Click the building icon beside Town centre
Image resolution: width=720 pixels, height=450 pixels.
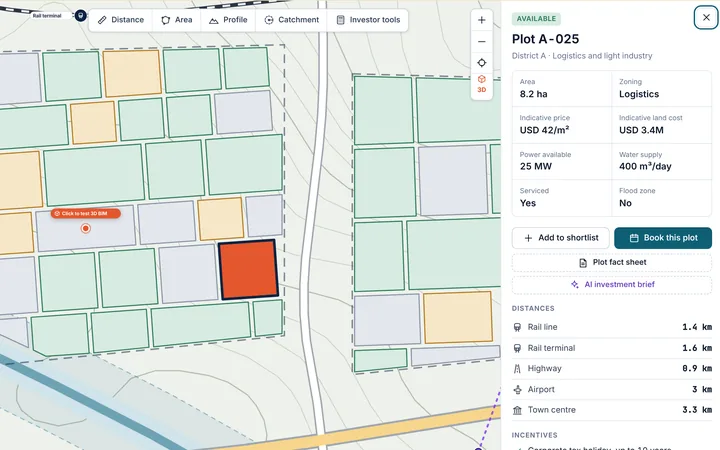518,410
